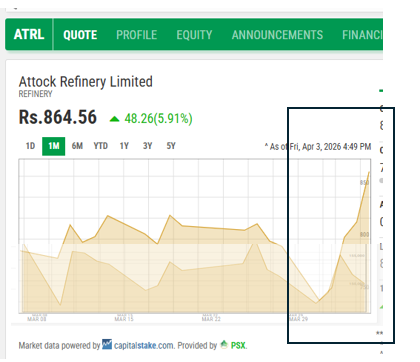Click the 48.26(5.91%) change value

click(158, 118)
